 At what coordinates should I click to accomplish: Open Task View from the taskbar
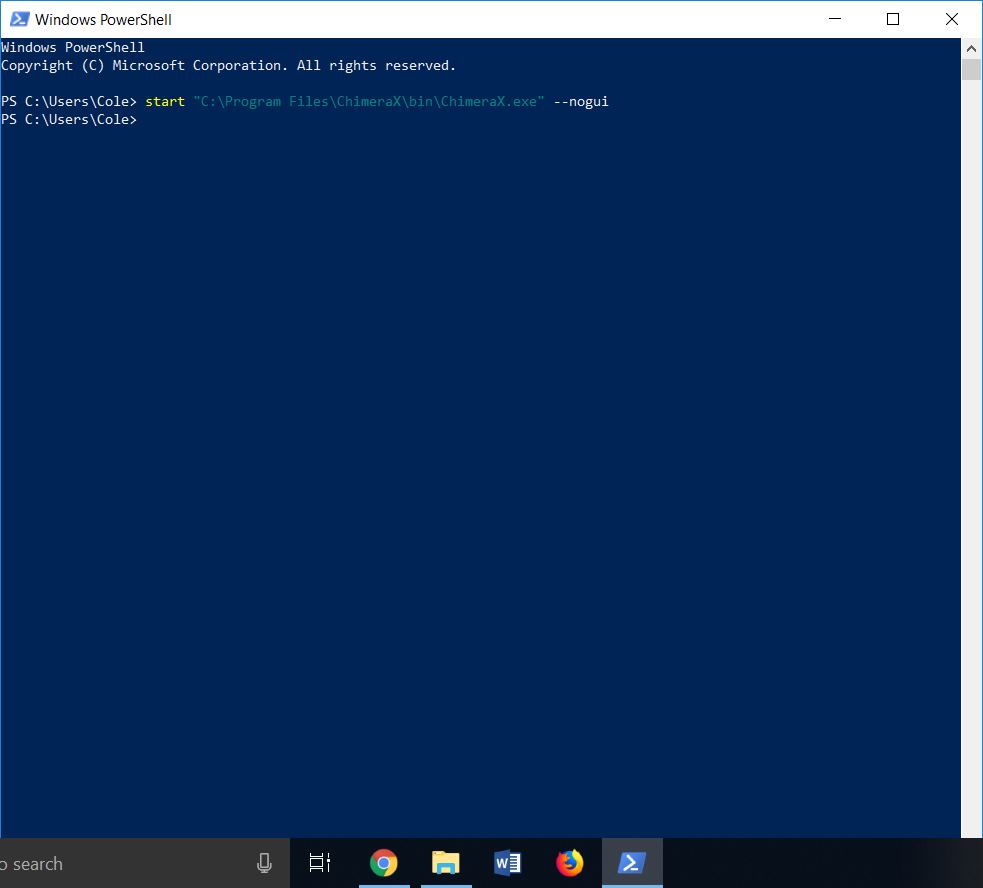point(320,863)
